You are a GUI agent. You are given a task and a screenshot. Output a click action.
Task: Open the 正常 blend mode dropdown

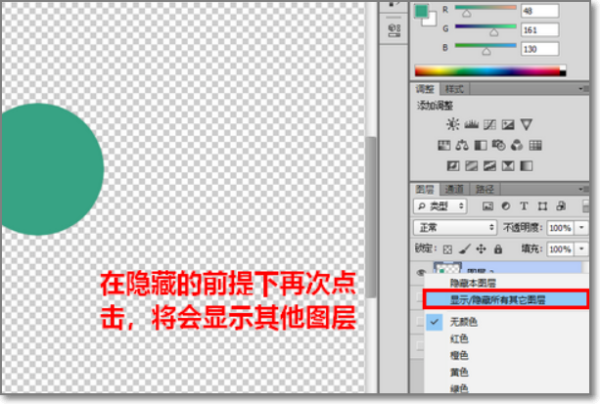click(455, 228)
